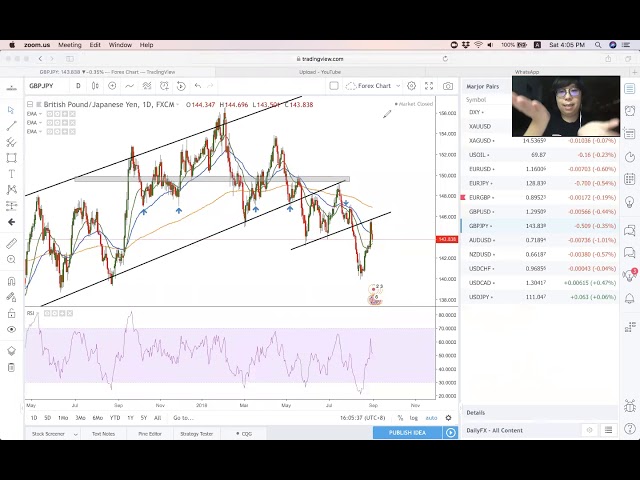Image resolution: width=640 pixels, height=480 pixels.
Task: Click the Publish Idea button
Action: 407,432
